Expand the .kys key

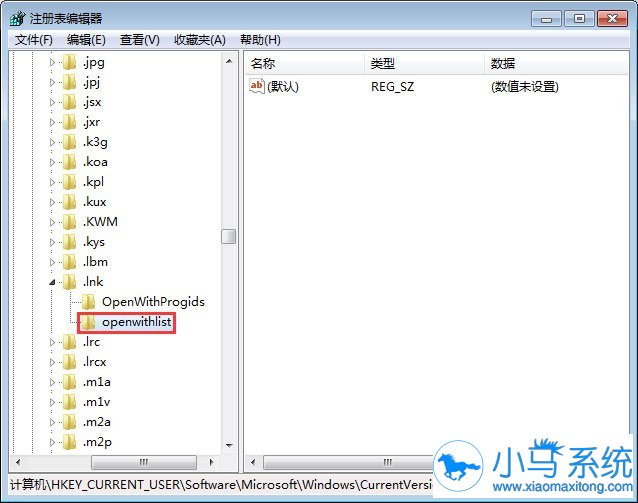52,242
